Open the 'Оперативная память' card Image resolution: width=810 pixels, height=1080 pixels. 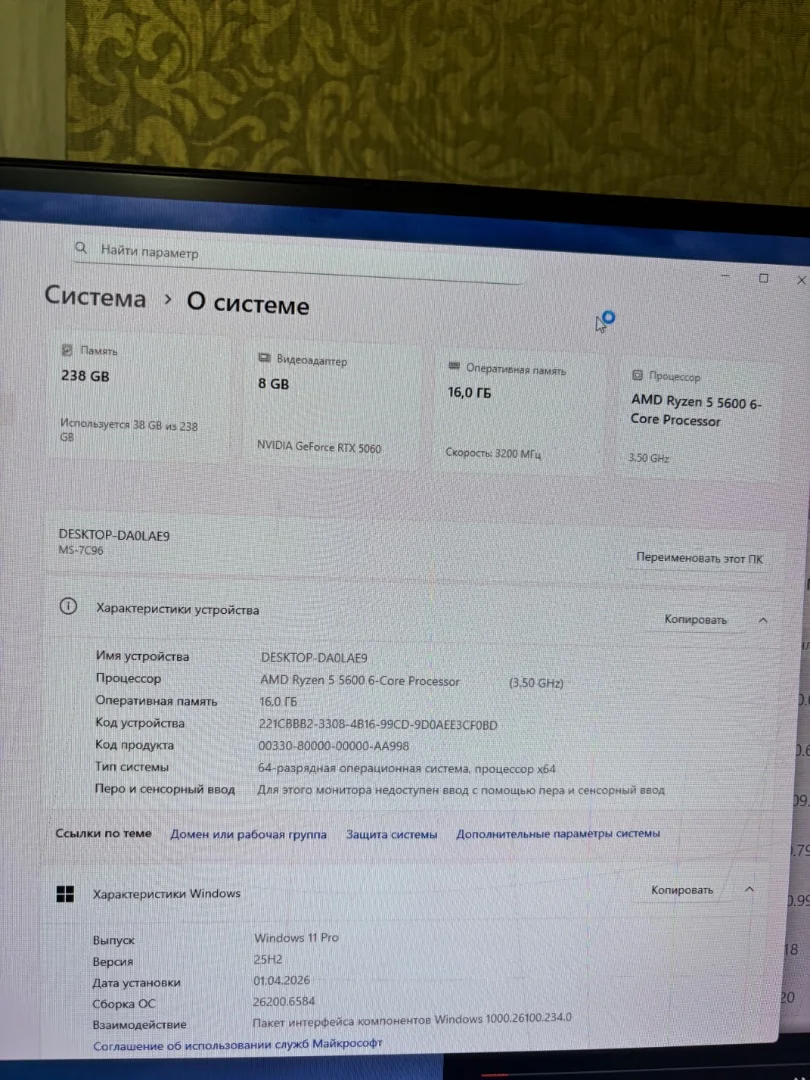click(519, 413)
